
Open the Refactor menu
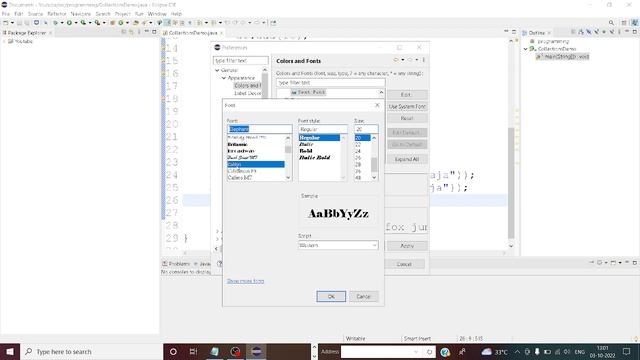tap(57, 14)
